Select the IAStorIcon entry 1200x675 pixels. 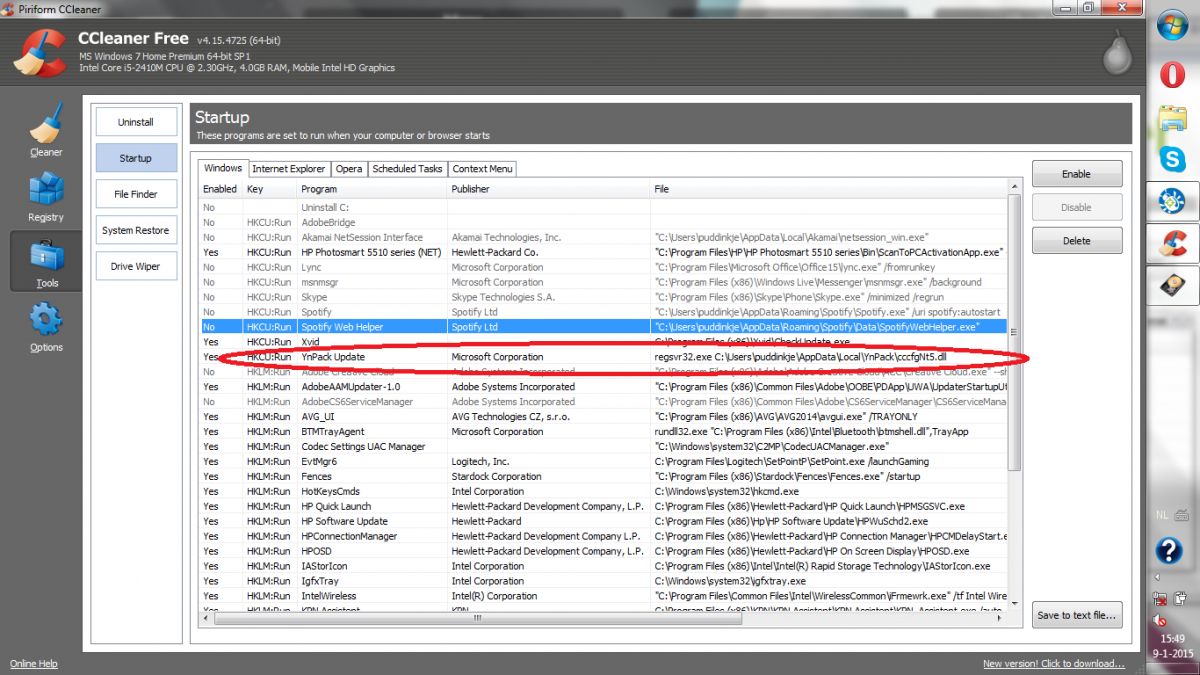602,566
